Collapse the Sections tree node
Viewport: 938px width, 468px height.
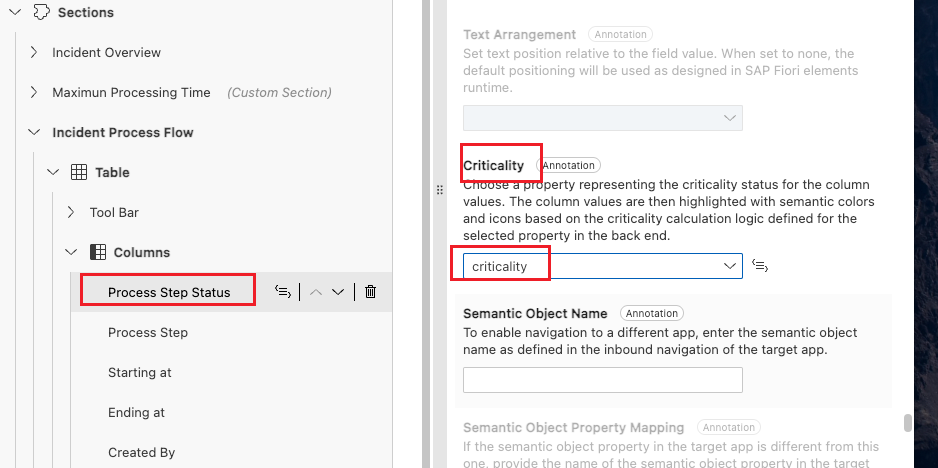click(14, 13)
